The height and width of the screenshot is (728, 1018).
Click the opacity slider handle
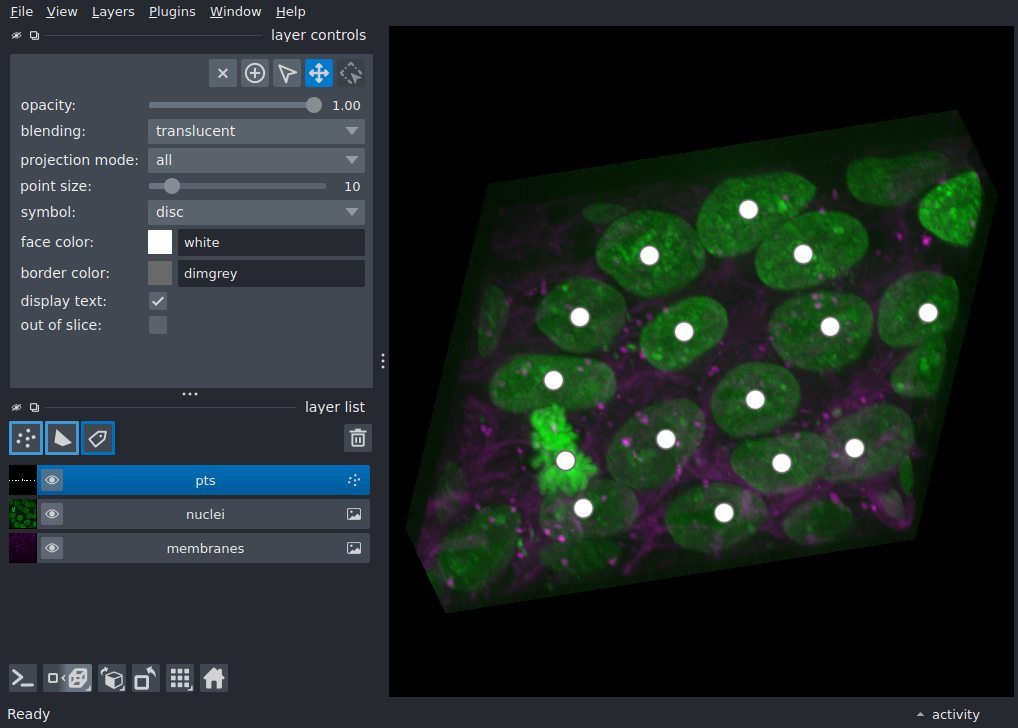tap(314, 105)
